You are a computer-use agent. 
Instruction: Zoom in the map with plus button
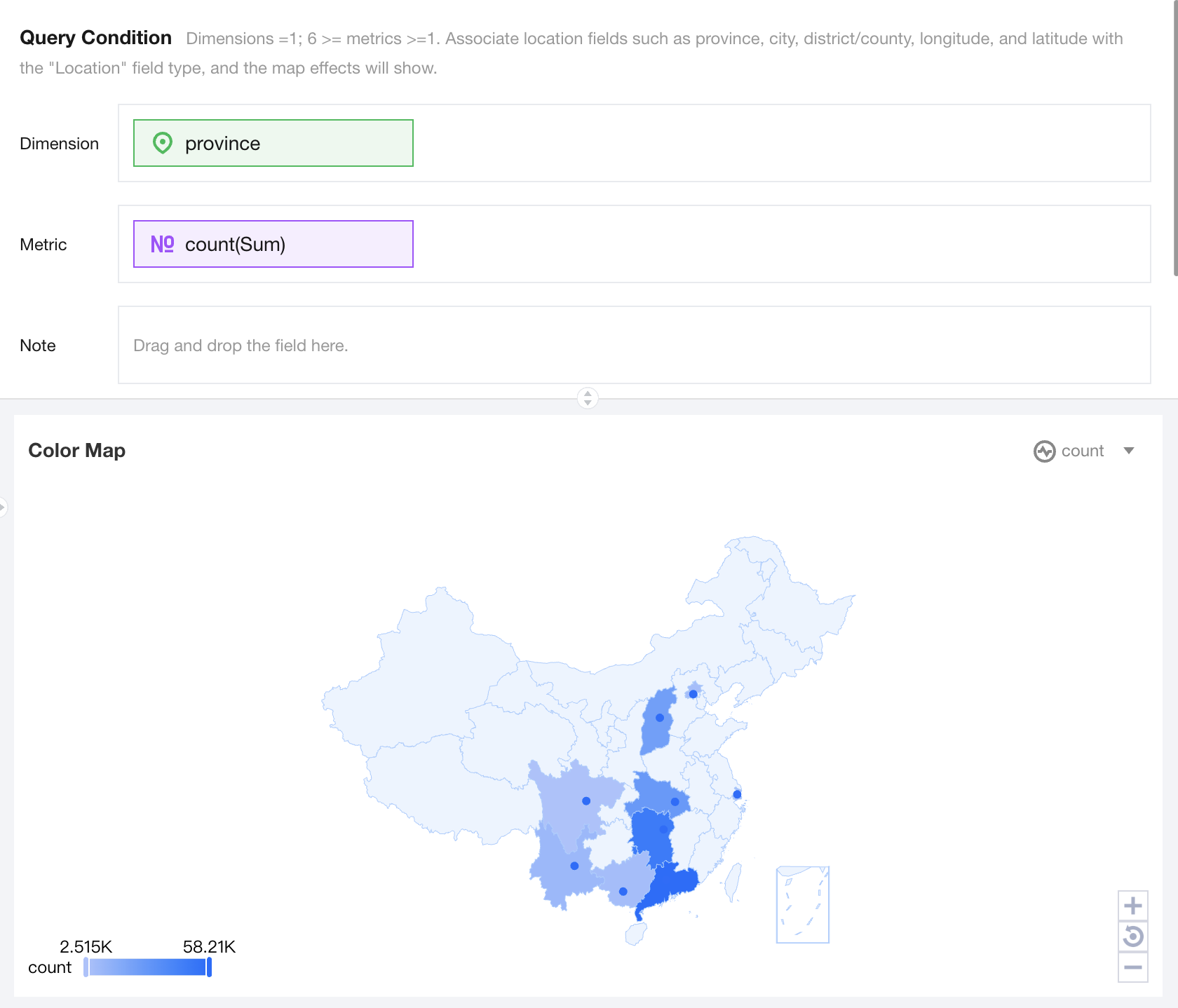(x=1132, y=906)
